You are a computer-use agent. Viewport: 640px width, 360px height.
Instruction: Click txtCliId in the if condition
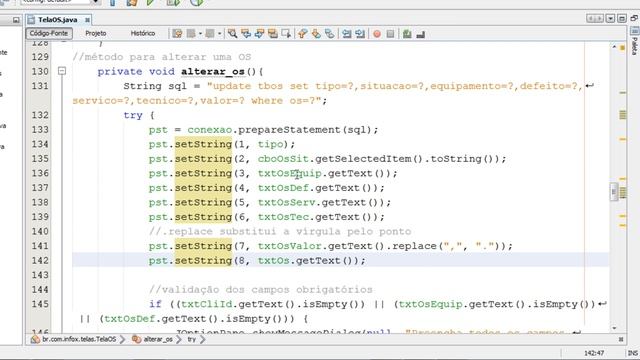[206, 304]
